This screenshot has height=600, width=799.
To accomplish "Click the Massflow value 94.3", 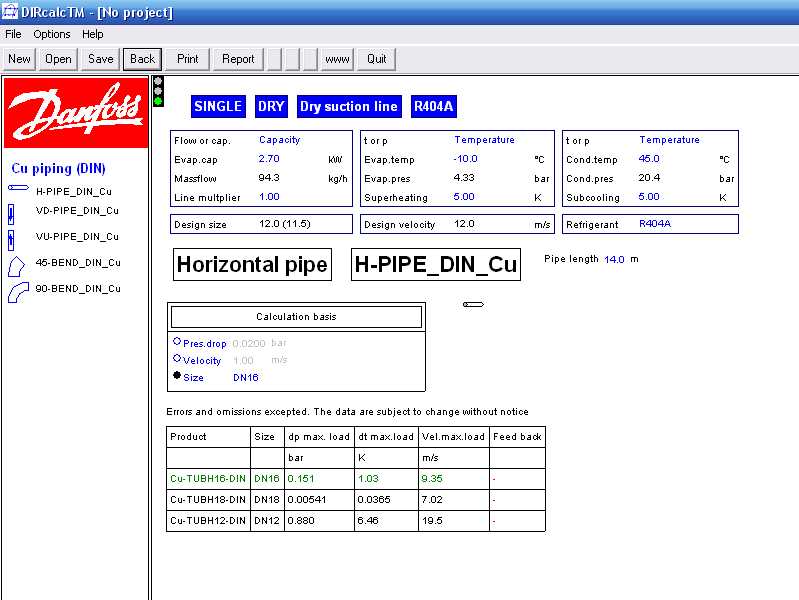I will [269, 178].
